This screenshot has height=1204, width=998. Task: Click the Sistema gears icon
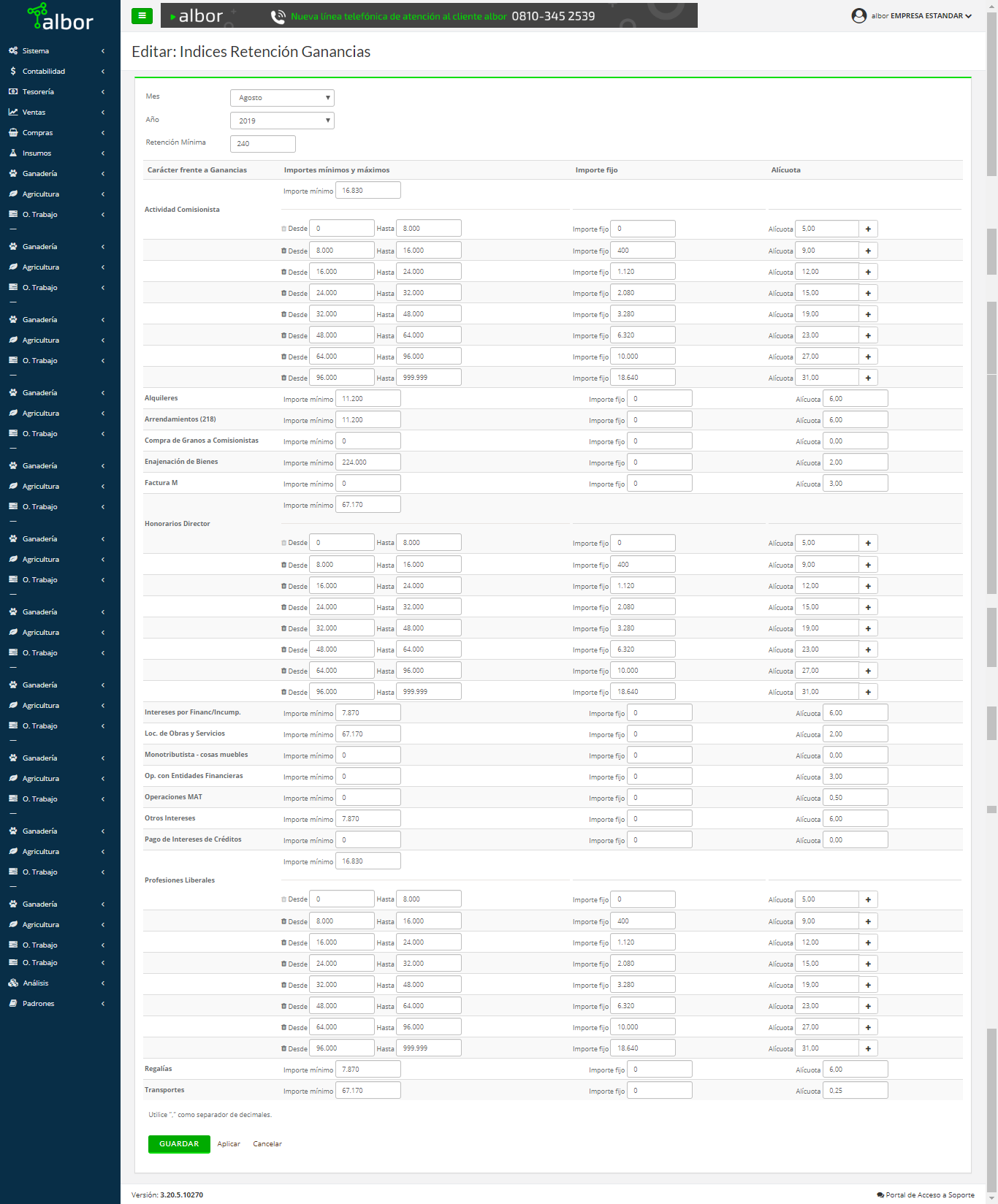pyautogui.click(x=13, y=50)
